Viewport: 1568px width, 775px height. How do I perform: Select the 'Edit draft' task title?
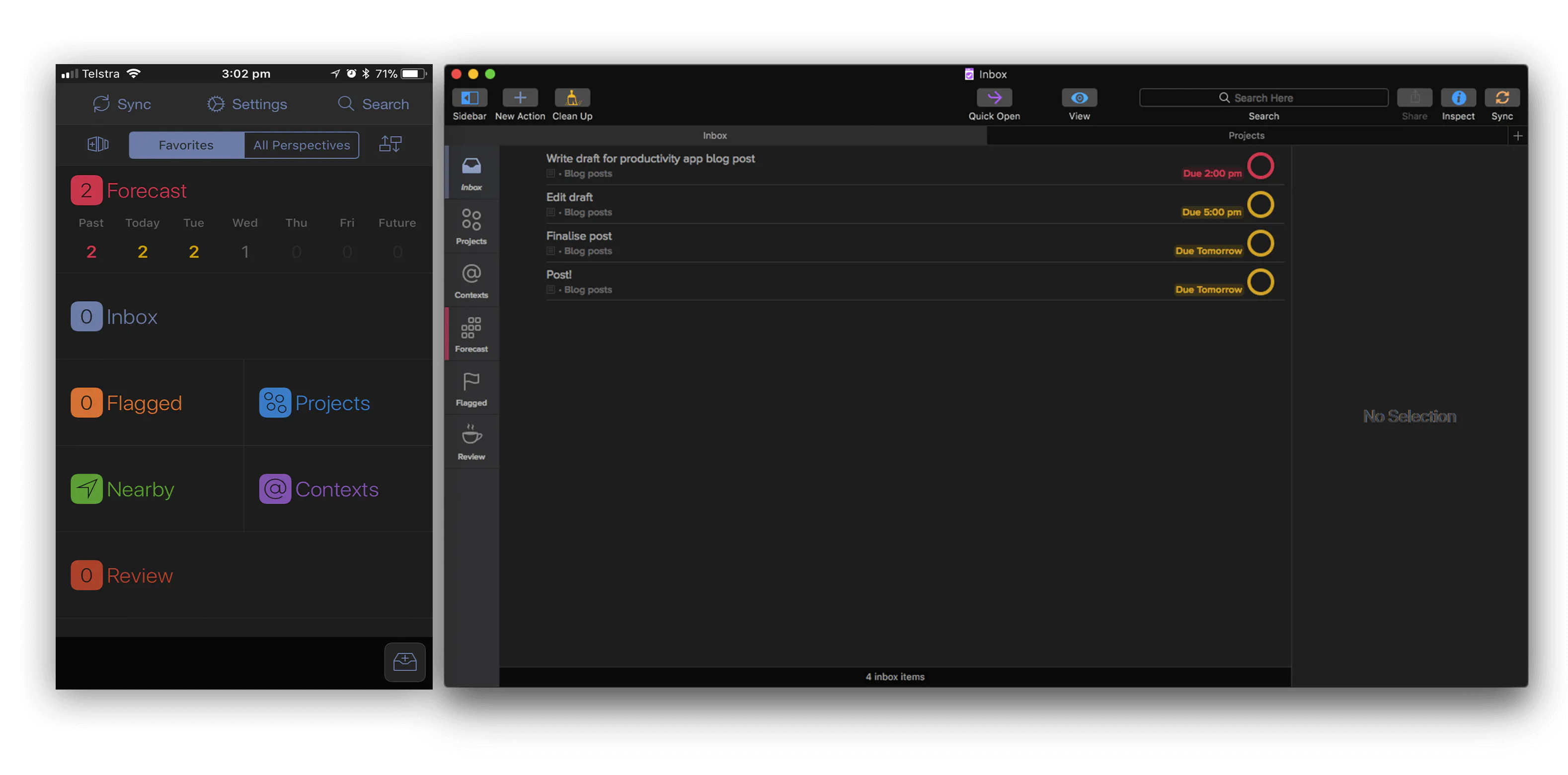[x=570, y=197]
